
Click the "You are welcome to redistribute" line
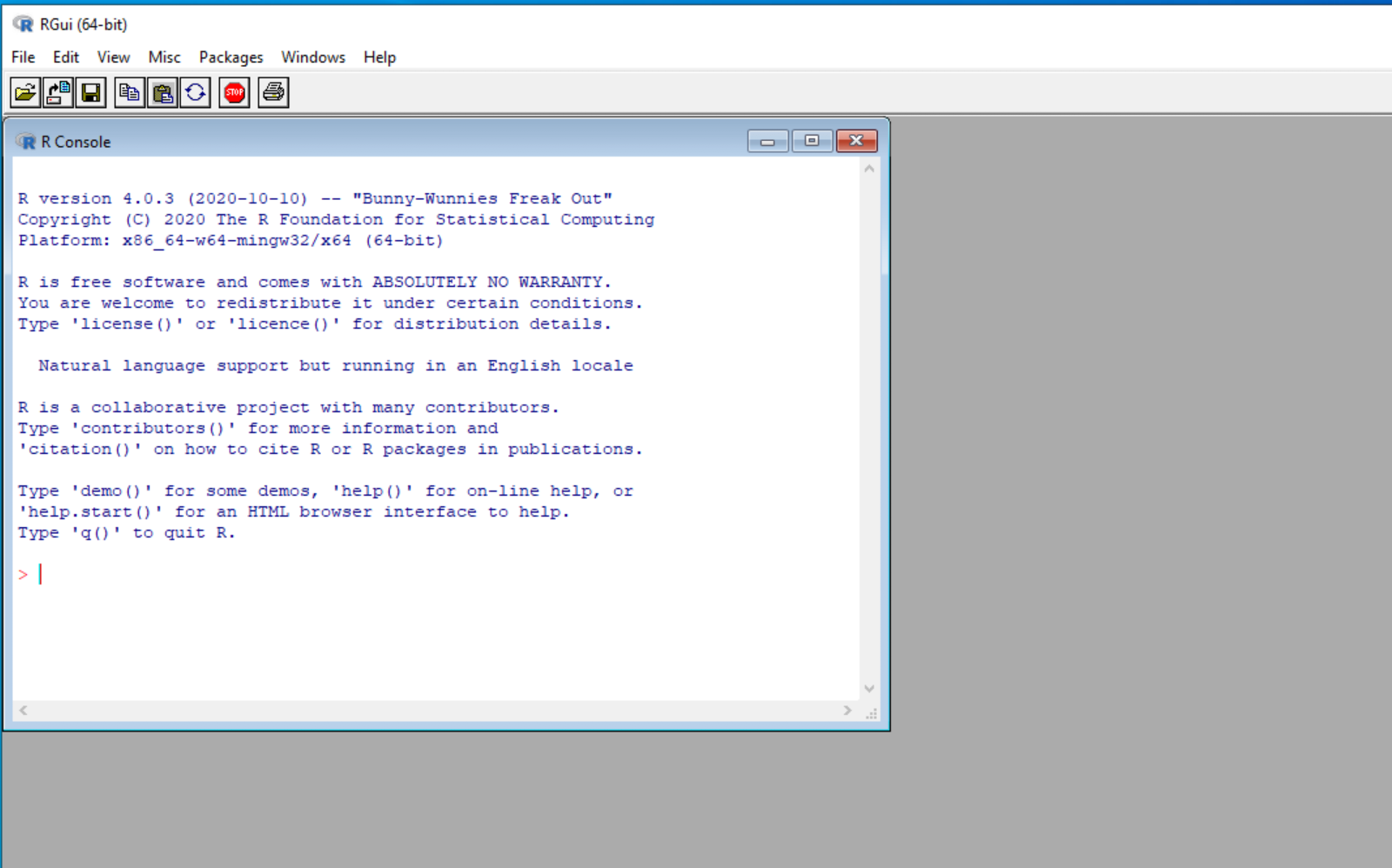tap(331, 304)
